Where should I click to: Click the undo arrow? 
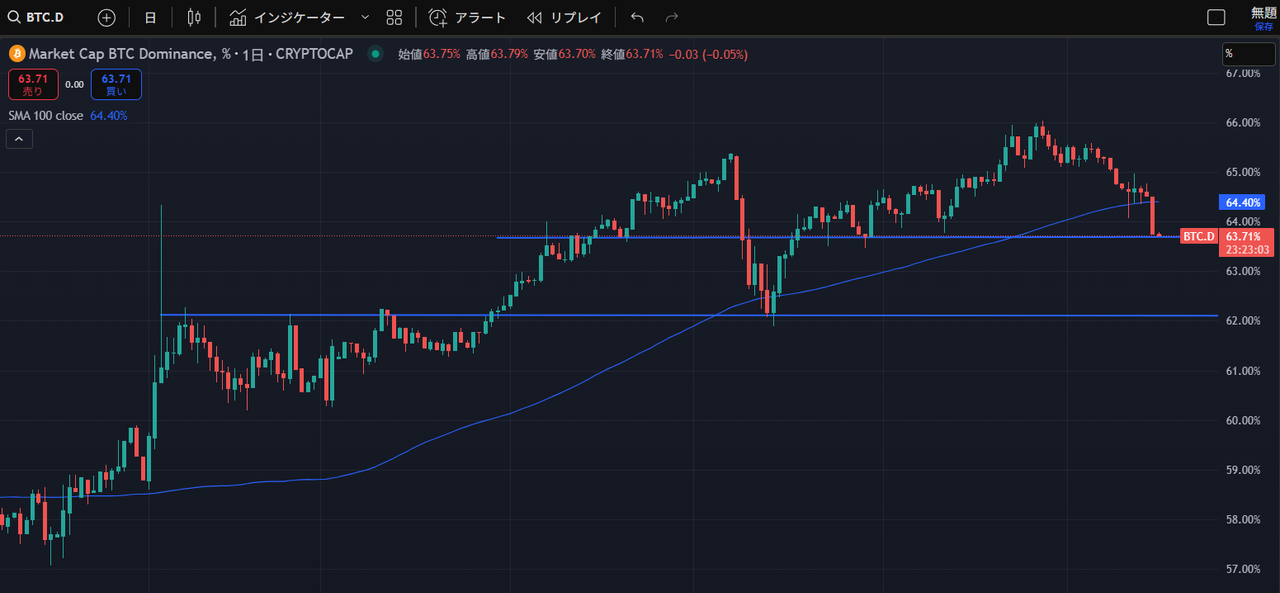coord(637,17)
